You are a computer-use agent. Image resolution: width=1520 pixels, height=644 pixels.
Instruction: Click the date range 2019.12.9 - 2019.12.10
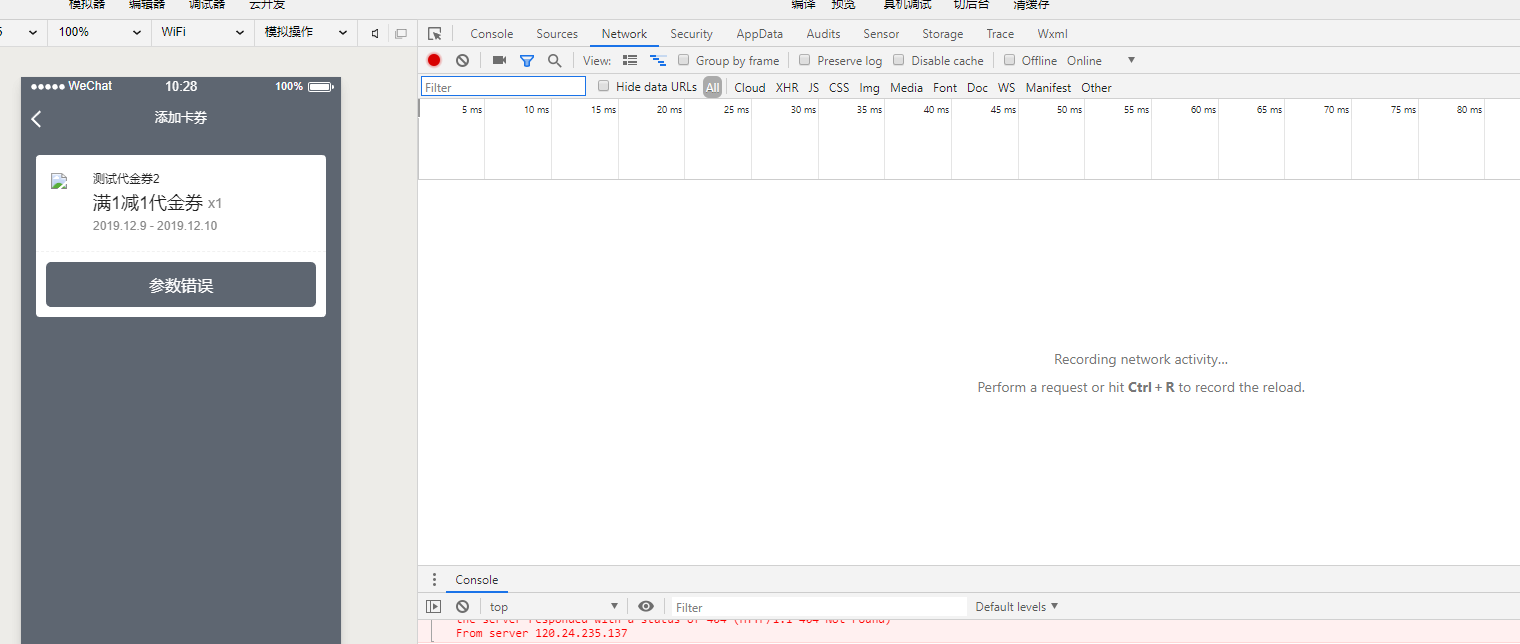pyautogui.click(x=155, y=226)
